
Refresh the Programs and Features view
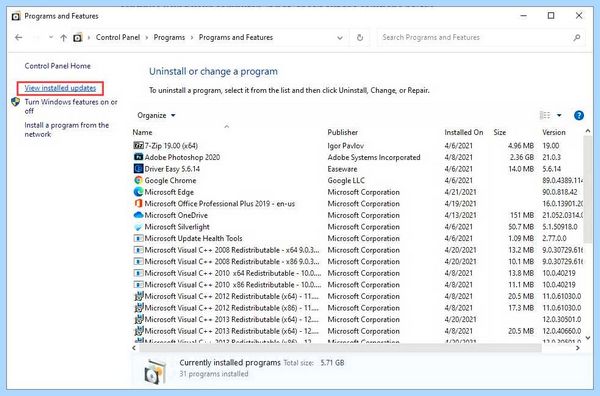[x=360, y=37]
